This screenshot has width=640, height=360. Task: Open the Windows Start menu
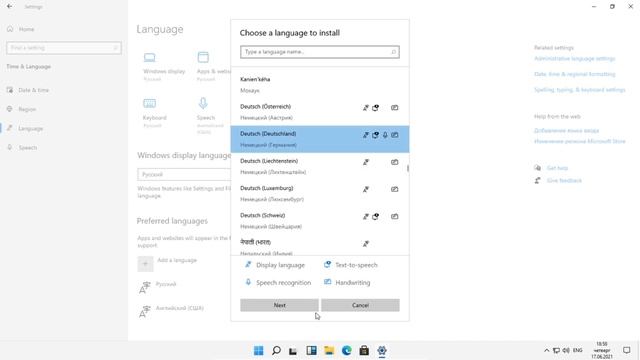258,351
